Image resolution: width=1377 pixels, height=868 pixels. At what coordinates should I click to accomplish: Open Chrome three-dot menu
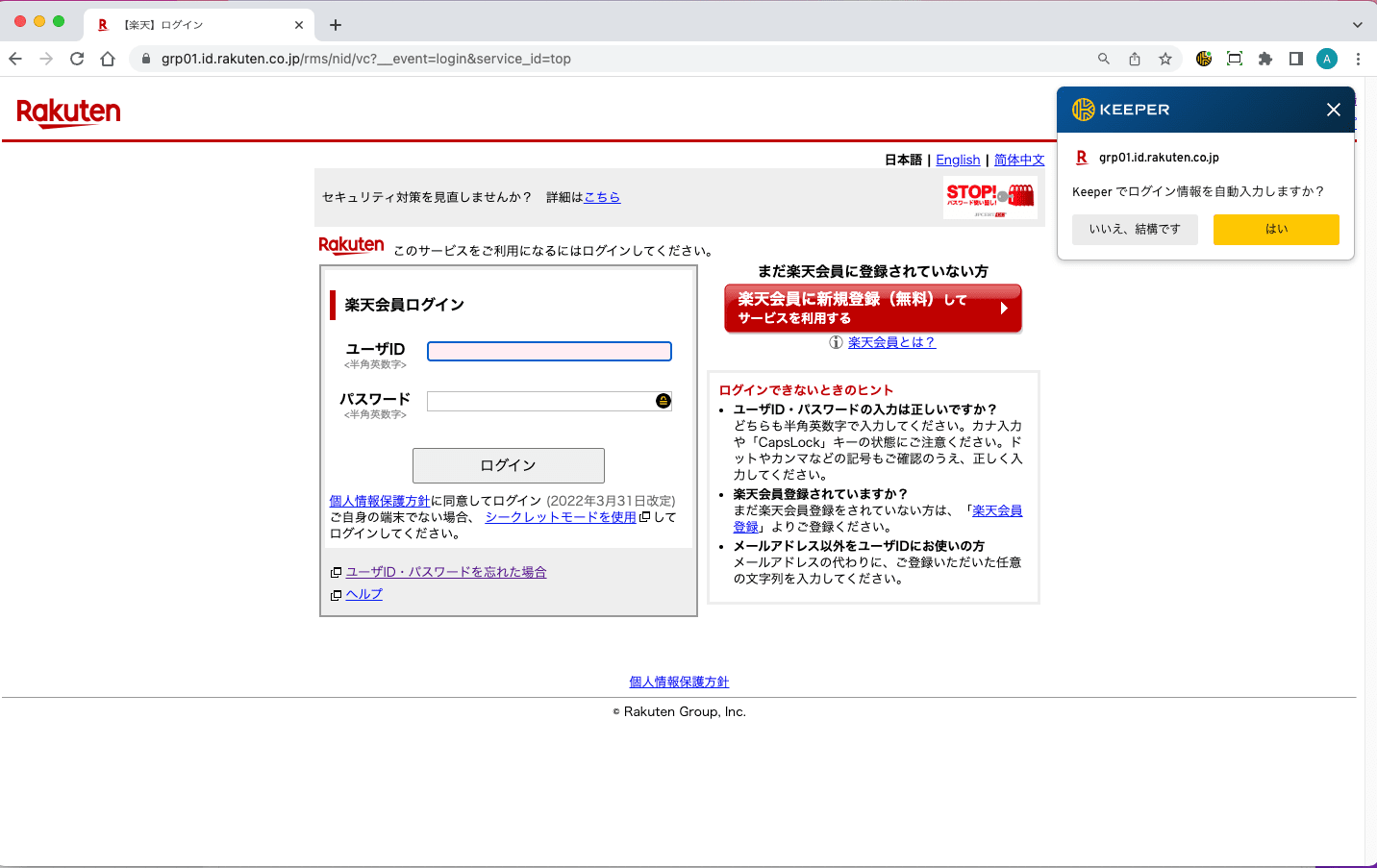coord(1358,59)
